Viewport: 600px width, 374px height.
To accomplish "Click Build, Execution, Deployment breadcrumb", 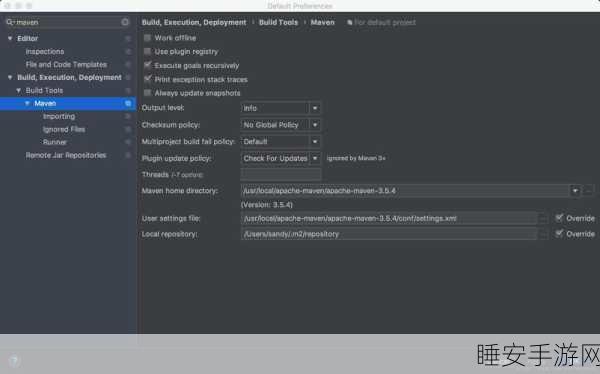I will pyautogui.click(x=194, y=23).
